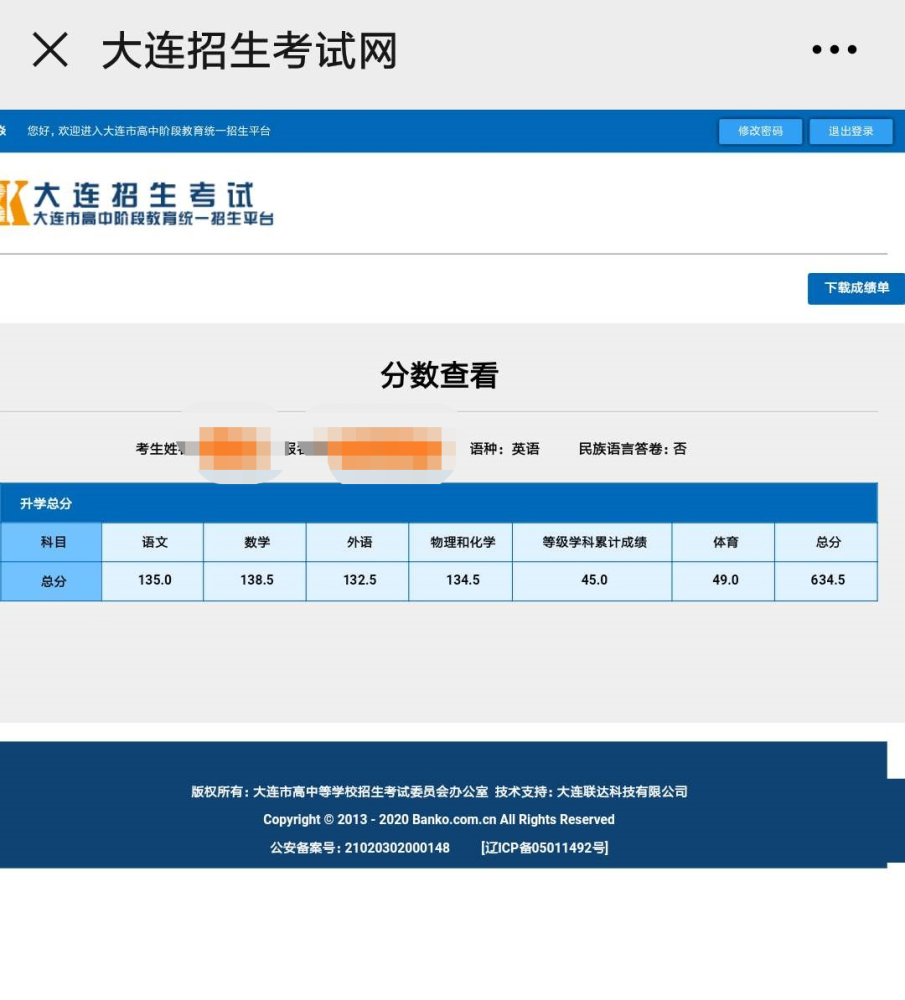Click the 科目 header cell
The image size is (905, 1000).
tap(51, 542)
